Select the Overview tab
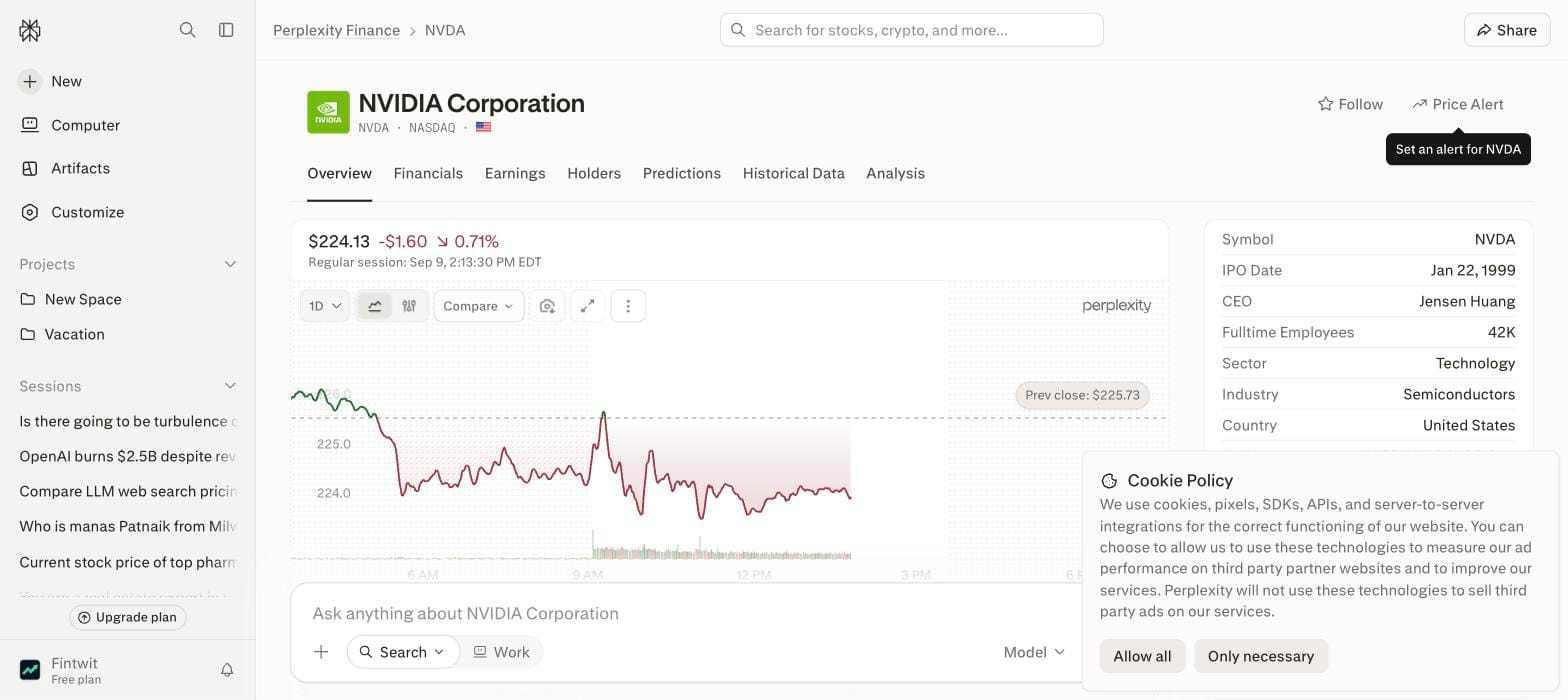Viewport: 1568px width, 700px height. pyautogui.click(x=339, y=173)
